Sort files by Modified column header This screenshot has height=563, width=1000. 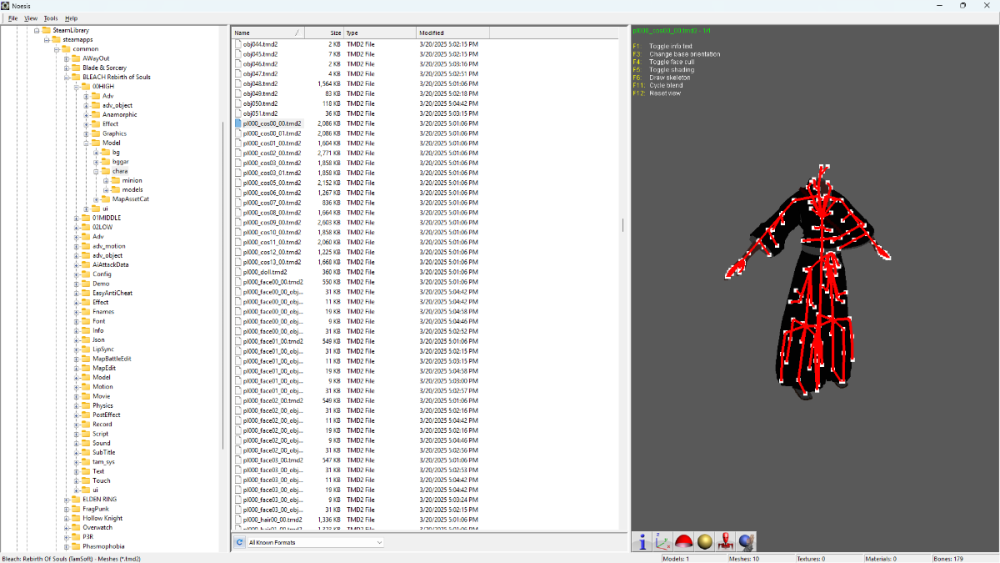click(460, 33)
